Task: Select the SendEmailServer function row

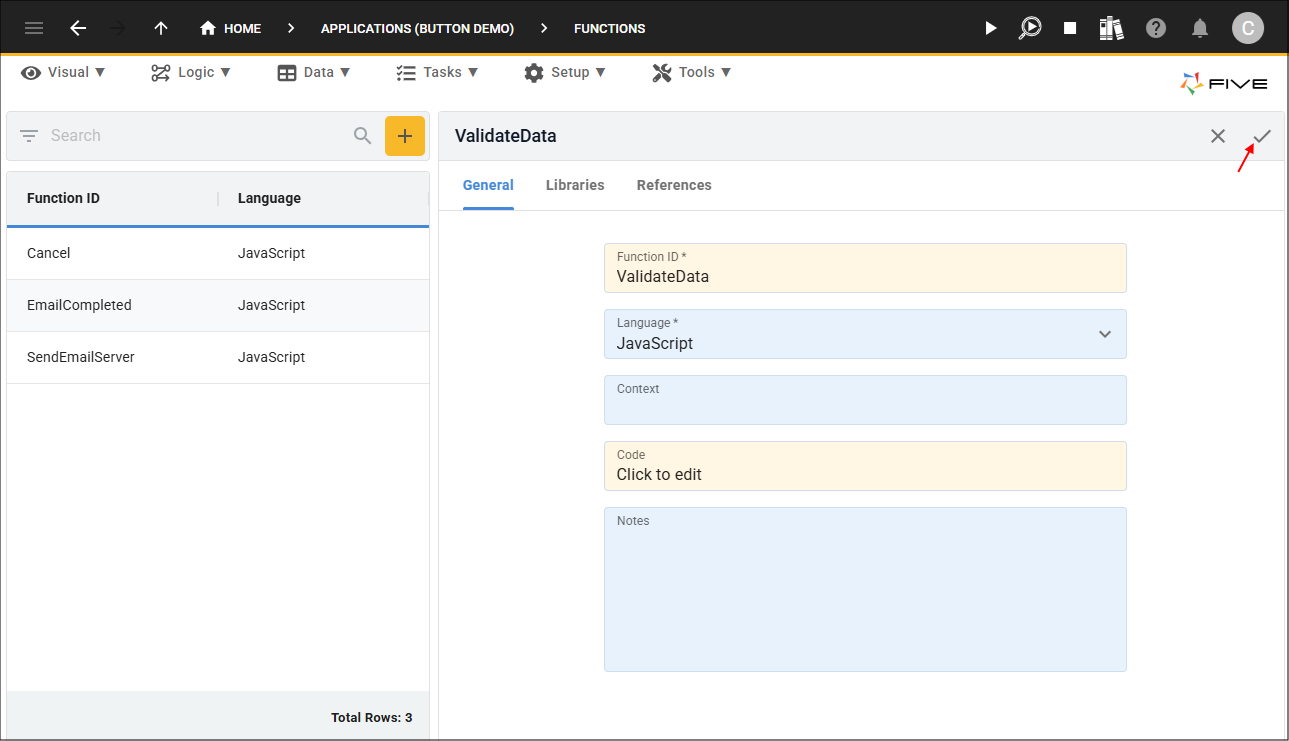Action: (x=218, y=357)
